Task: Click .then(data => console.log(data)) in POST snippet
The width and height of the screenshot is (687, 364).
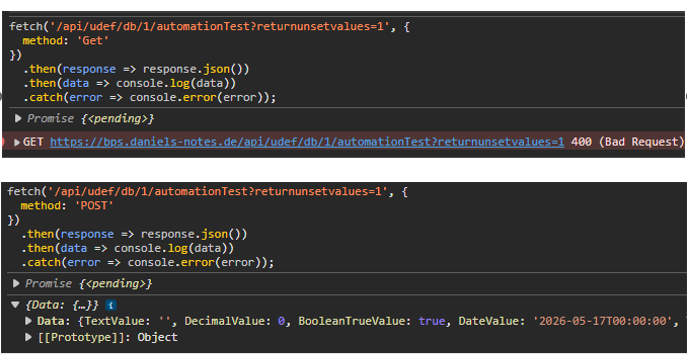Action: pyautogui.click(x=127, y=248)
